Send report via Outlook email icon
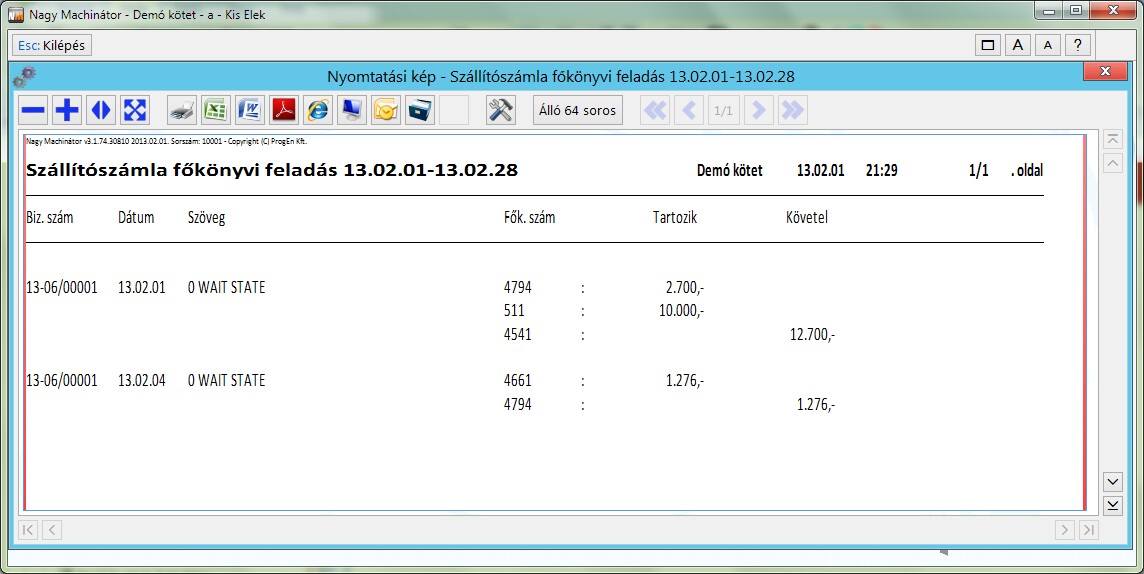Screen dimensions: 1144x574 [x=386, y=110]
